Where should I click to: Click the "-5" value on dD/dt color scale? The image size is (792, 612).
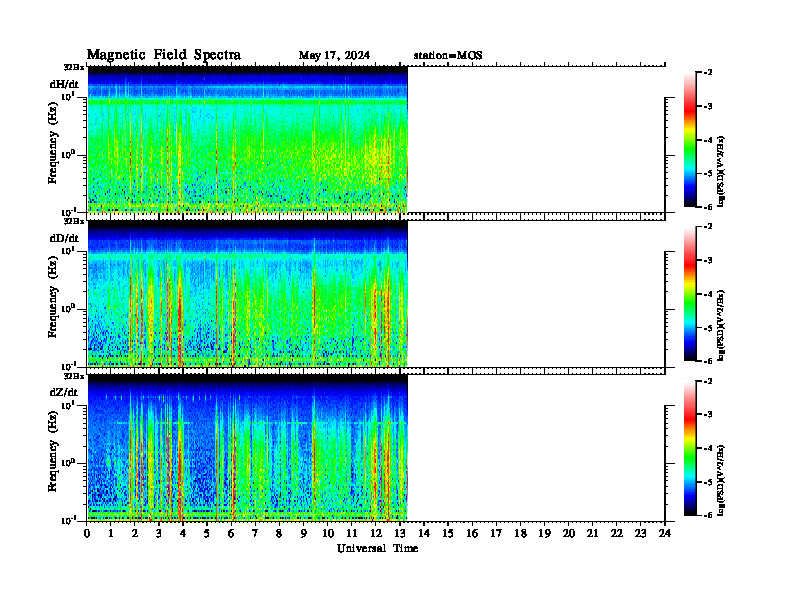pos(708,328)
